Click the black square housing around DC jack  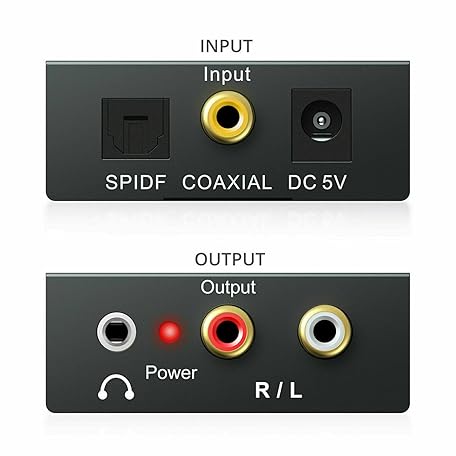[322, 125]
